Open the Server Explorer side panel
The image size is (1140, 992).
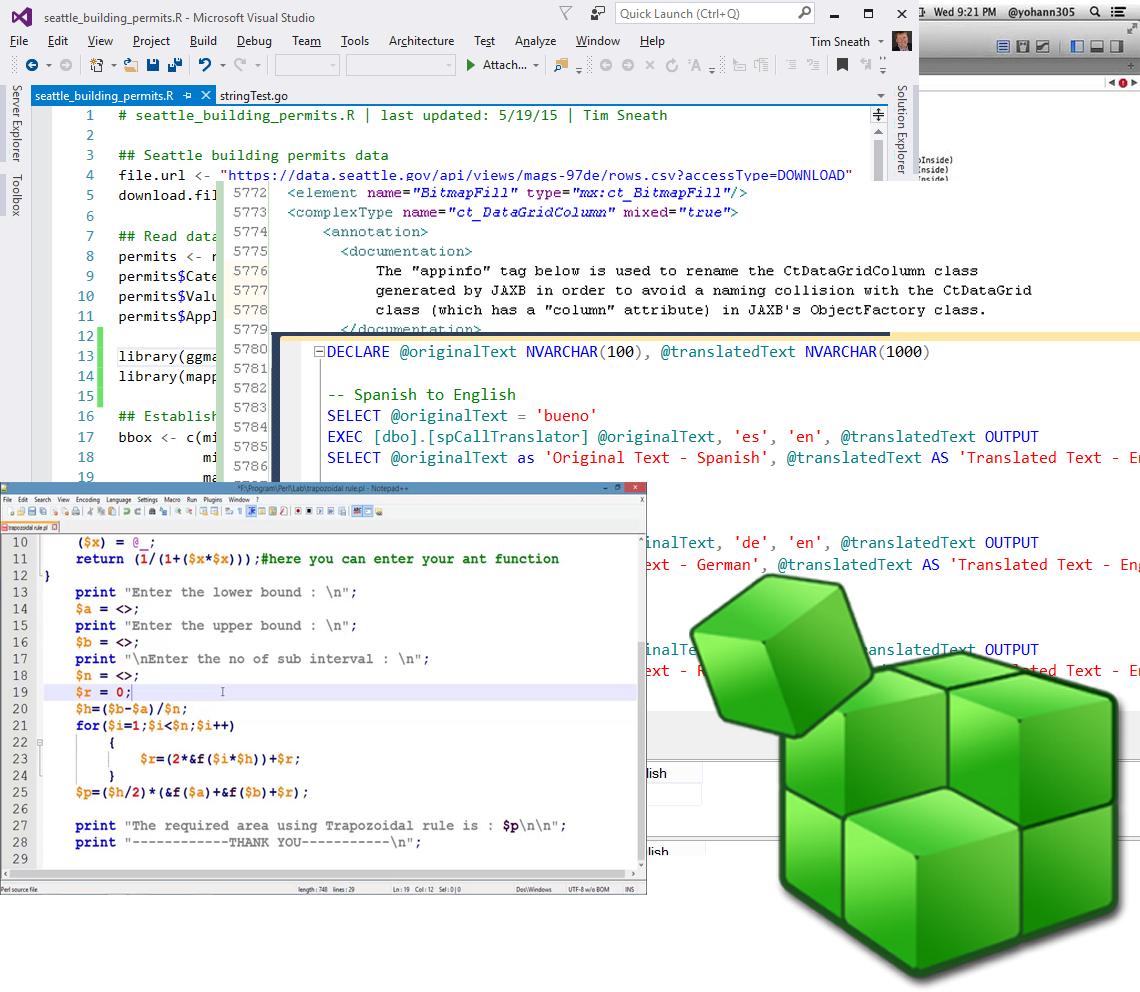tap(16, 123)
